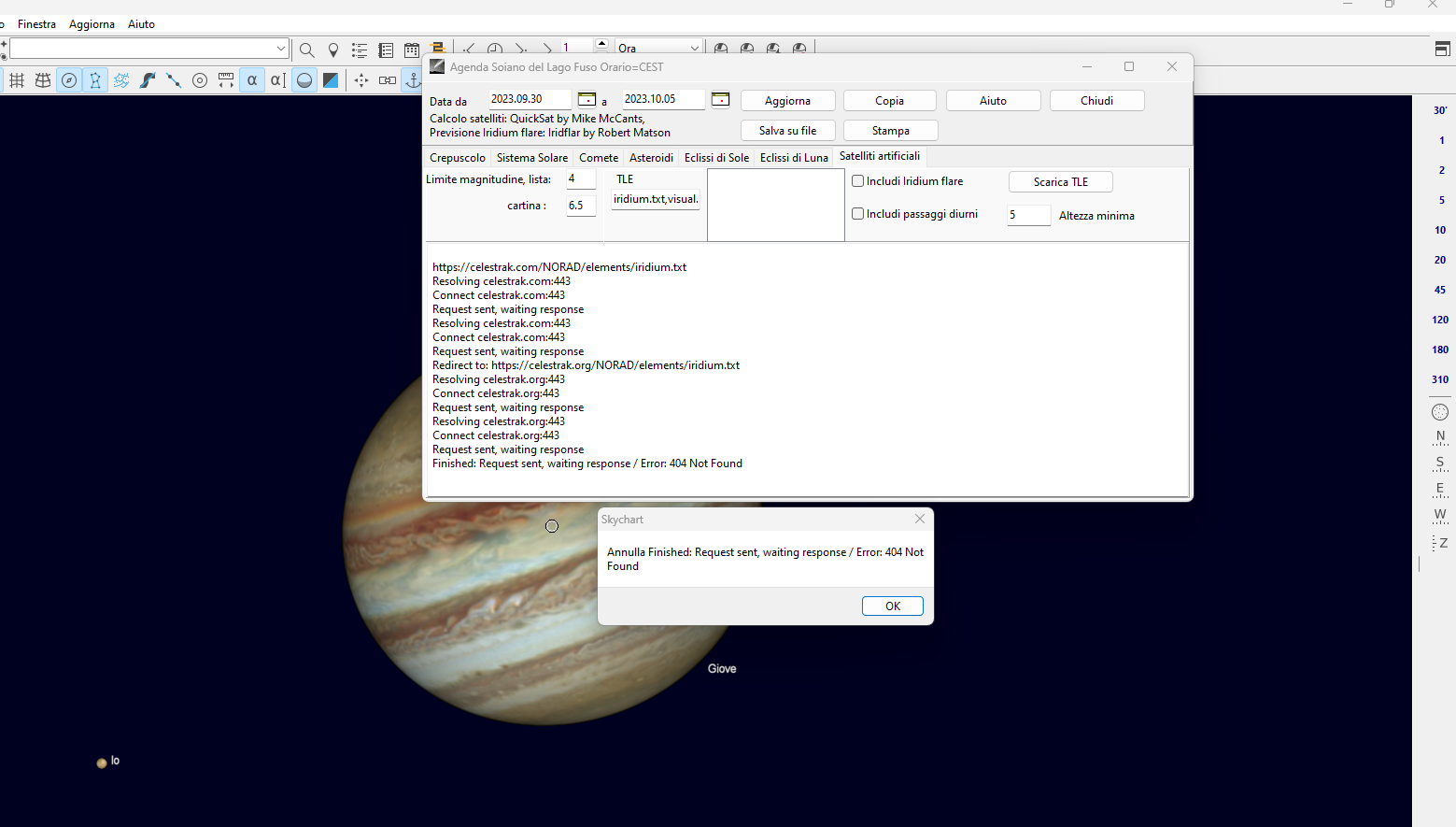Click the Scarica TLE button

click(x=1060, y=182)
